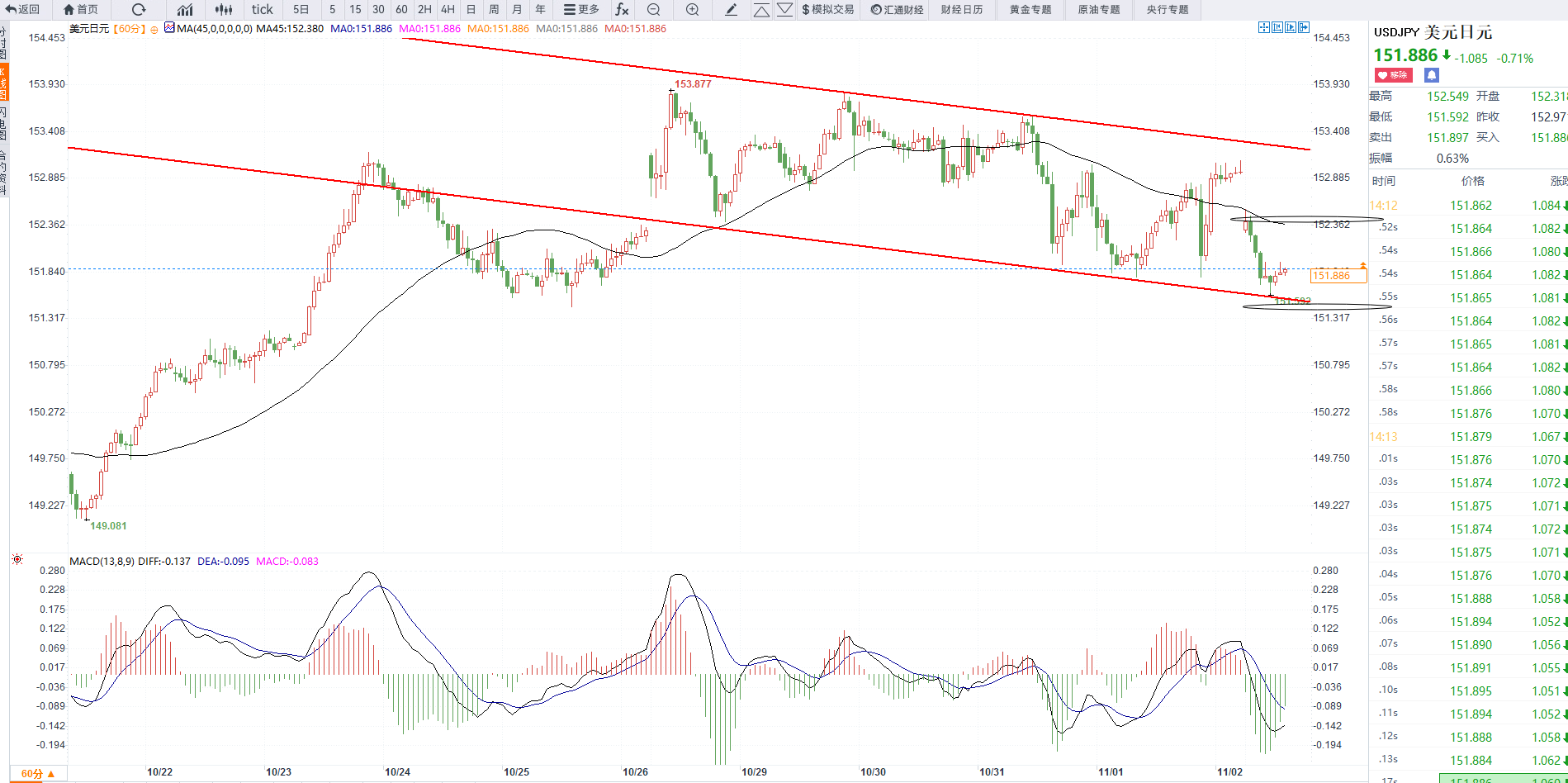Switch to 分时图 side tab

[x=3, y=42]
